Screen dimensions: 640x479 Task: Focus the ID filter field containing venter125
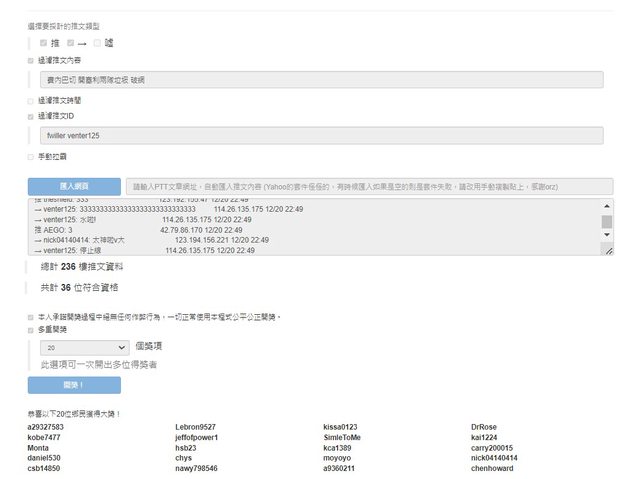click(x=320, y=135)
